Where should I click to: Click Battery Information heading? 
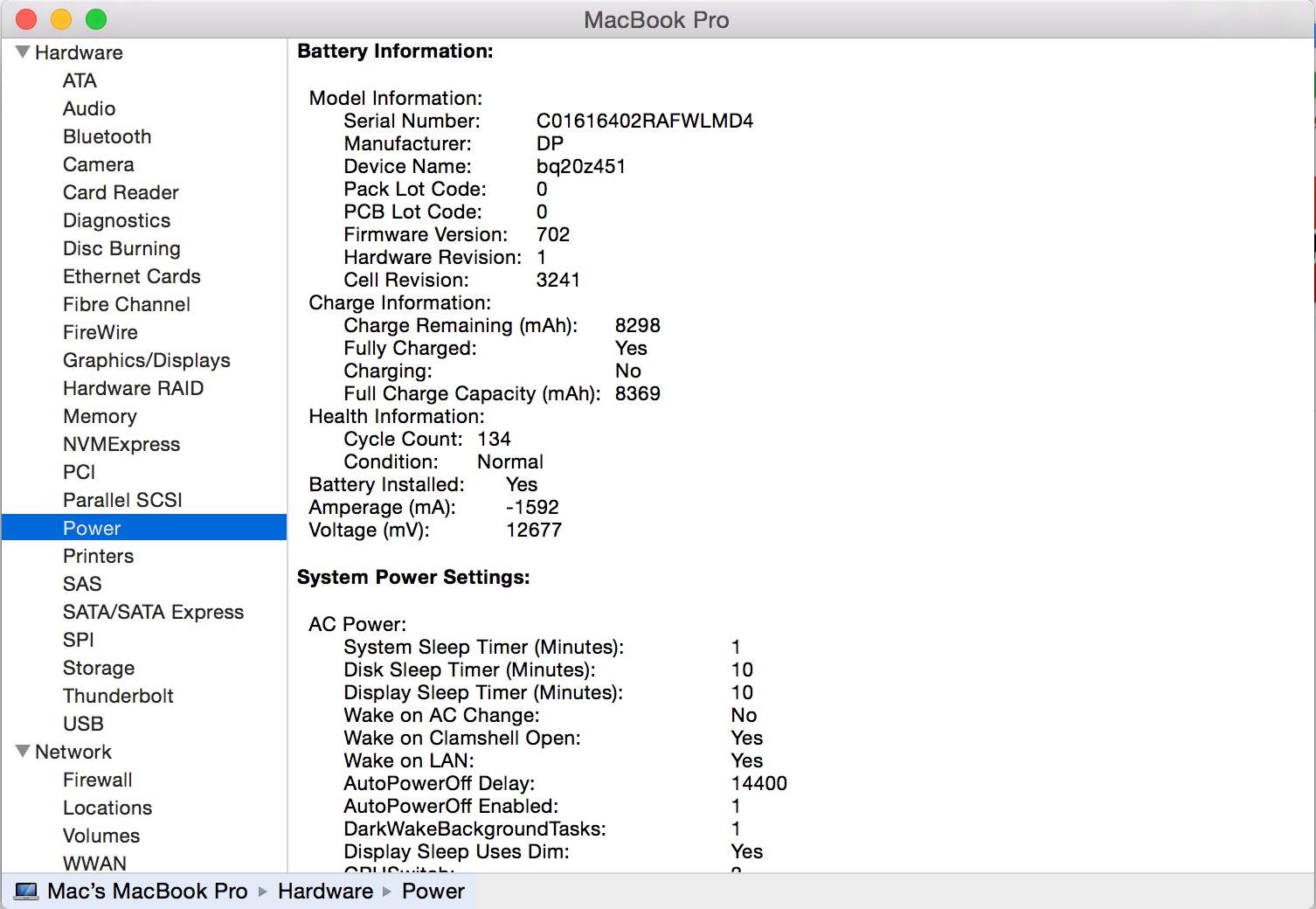click(395, 51)
